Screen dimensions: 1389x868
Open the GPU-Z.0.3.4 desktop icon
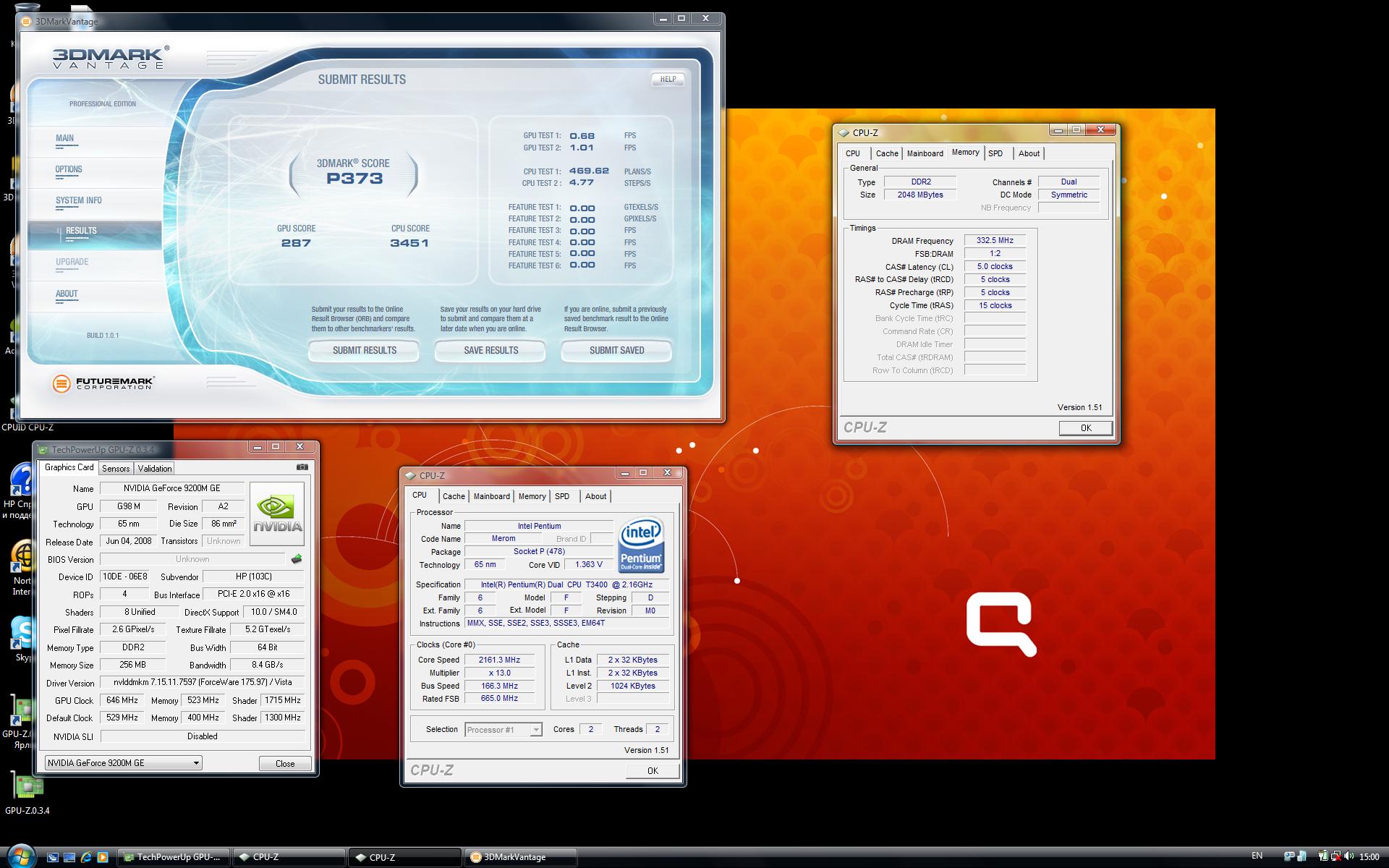tap(27, 794)
